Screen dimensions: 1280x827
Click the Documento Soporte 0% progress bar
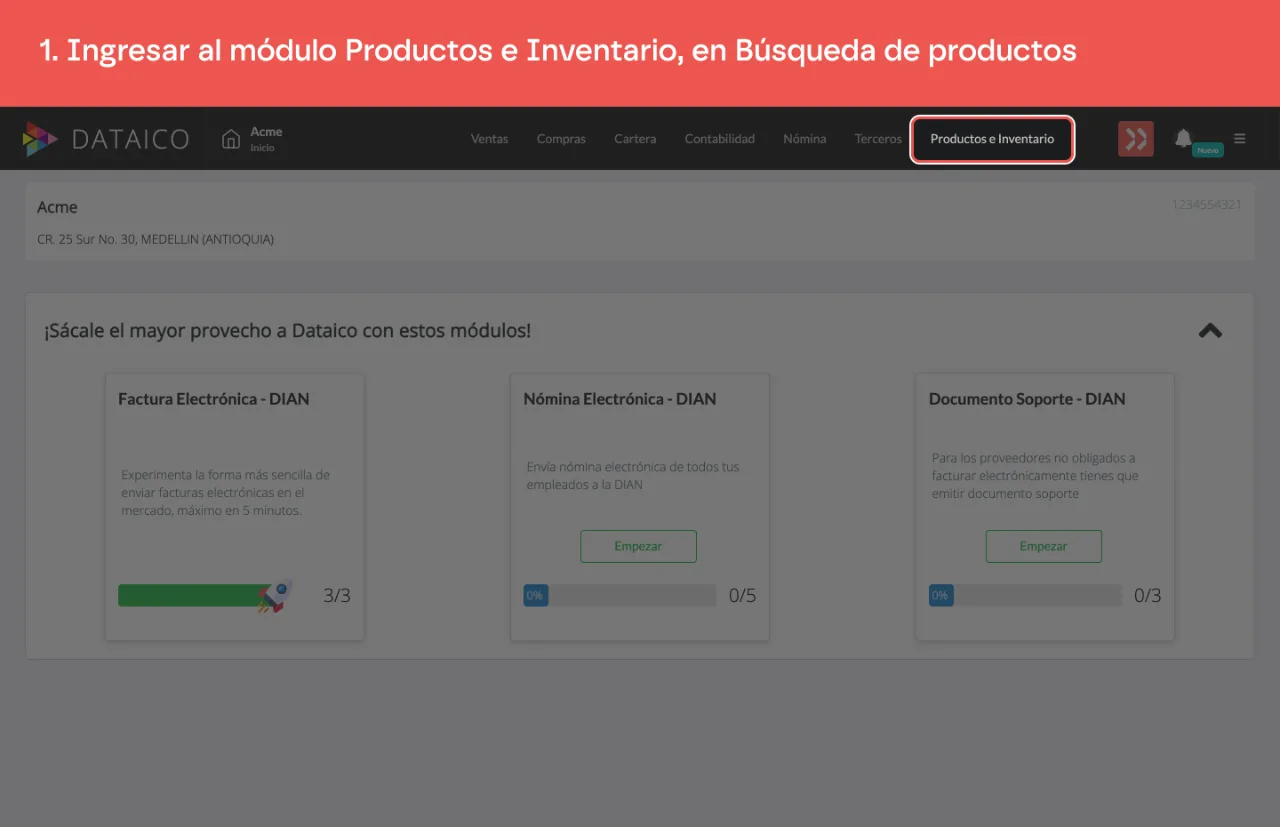click(1025, 595)
